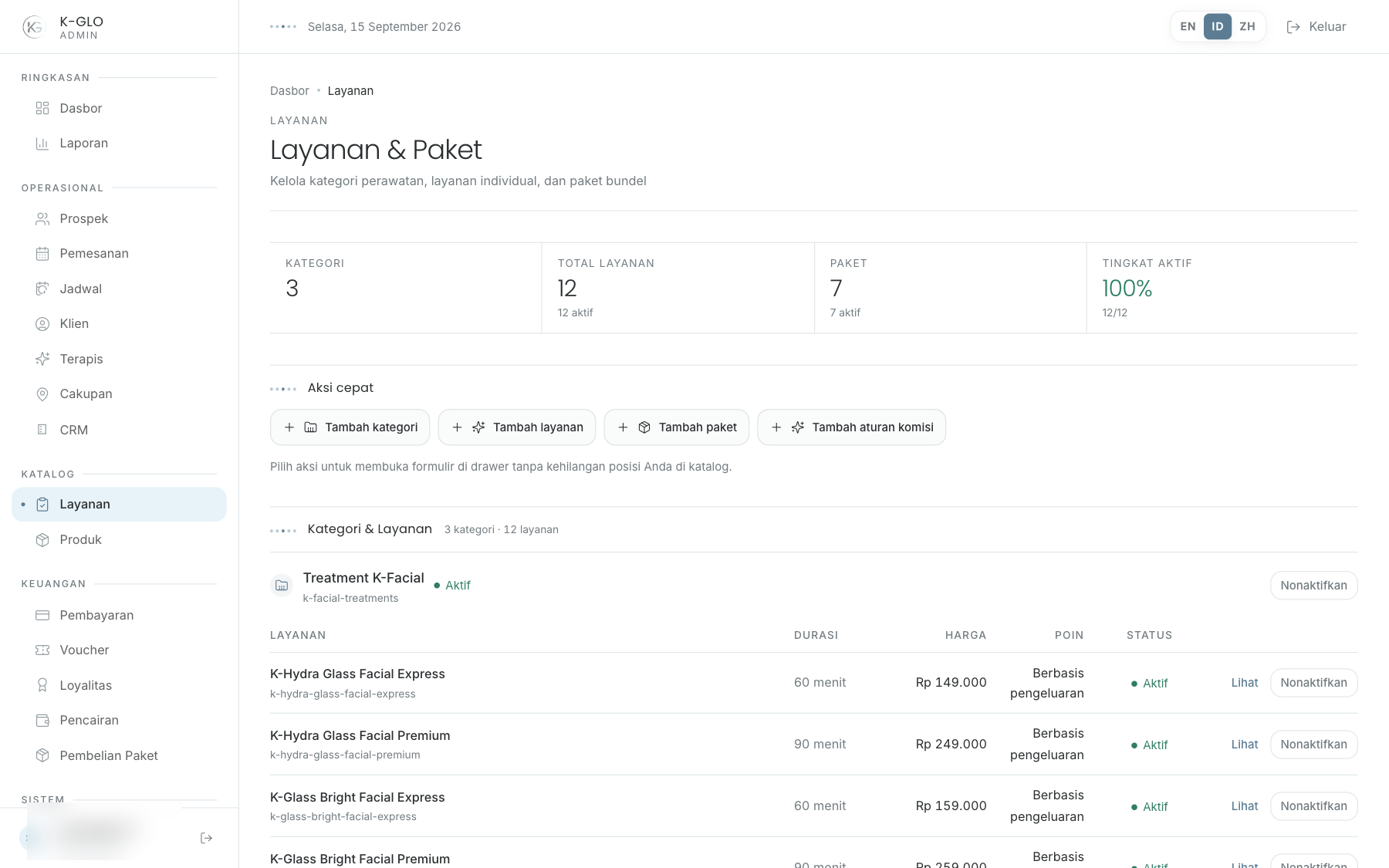
Task: Click the Total Layanan stat card
Action: [x=678, y=288]
